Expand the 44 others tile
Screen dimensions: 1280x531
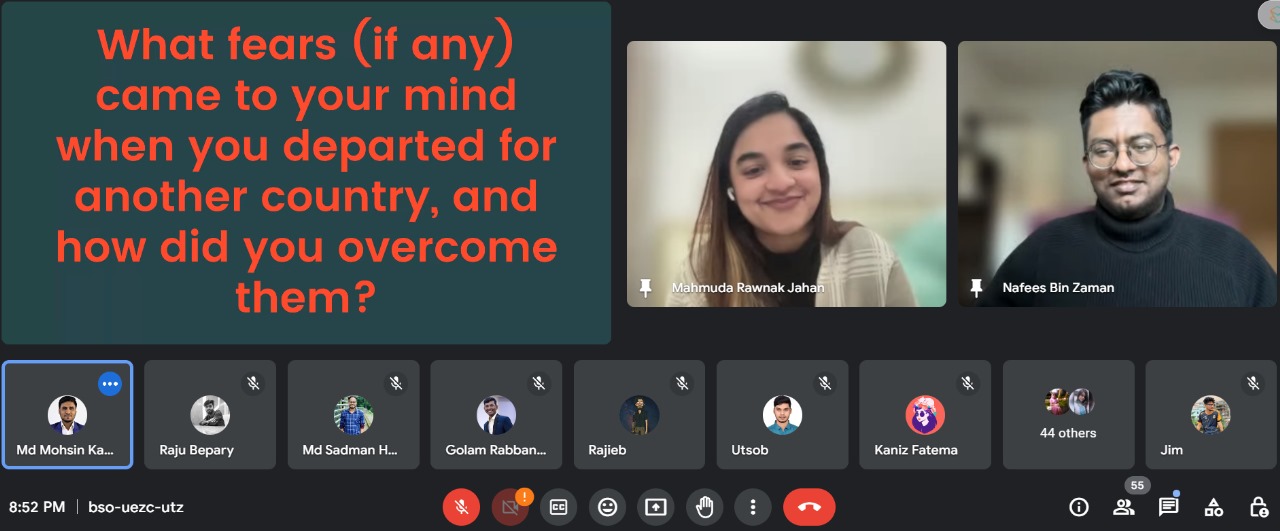coord(1068,415)
